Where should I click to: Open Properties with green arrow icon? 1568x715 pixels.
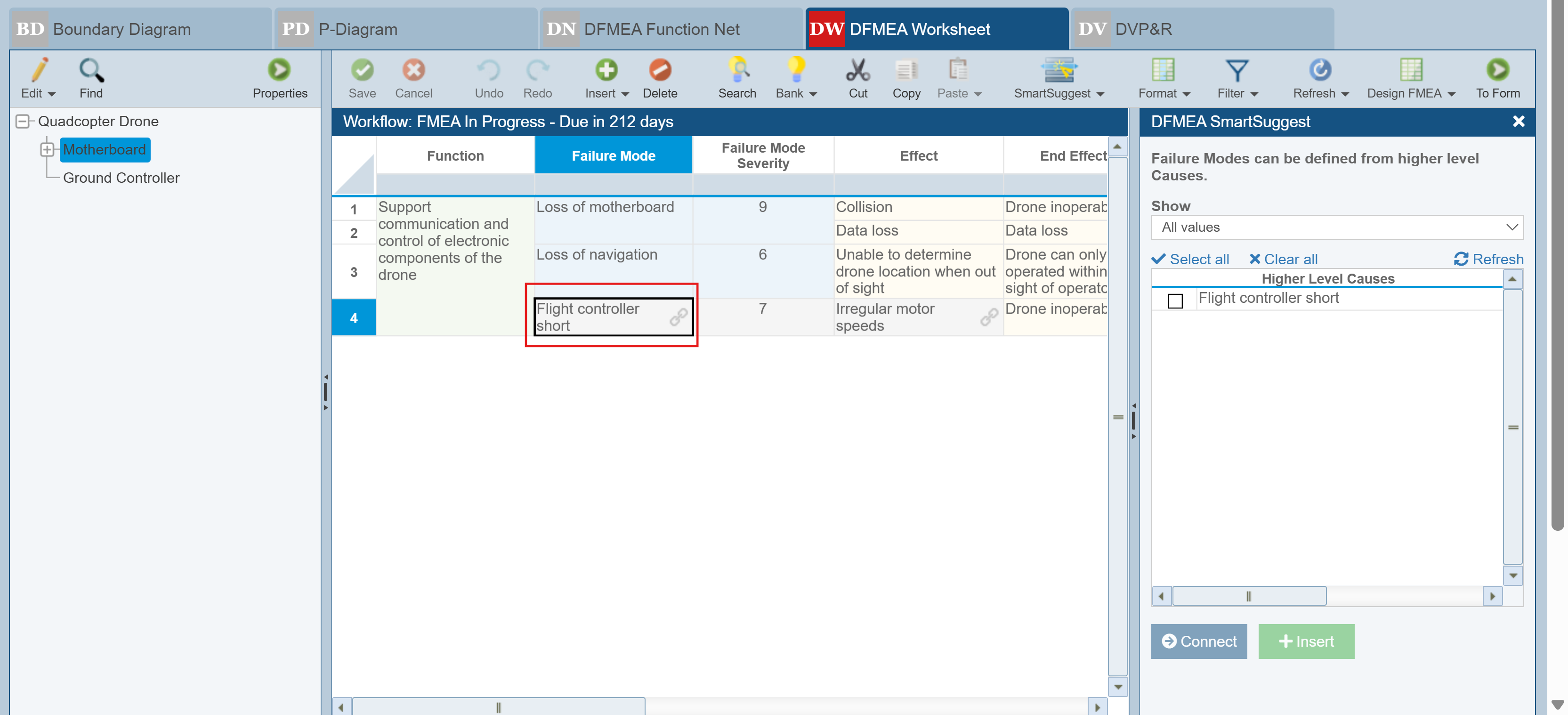(279, 70)
